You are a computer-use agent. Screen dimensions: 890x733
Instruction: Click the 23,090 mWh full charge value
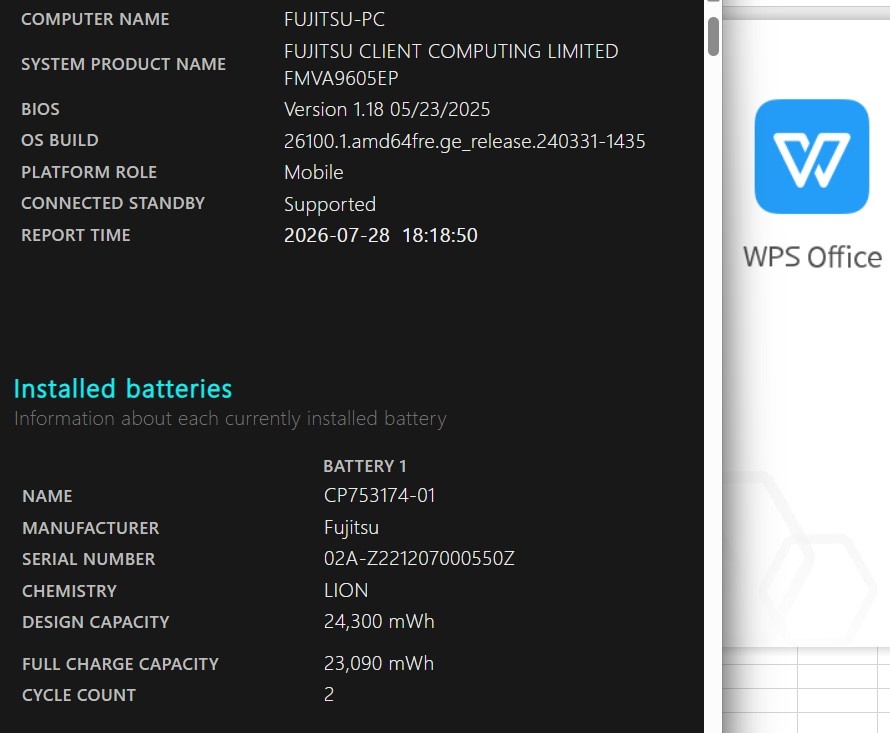tap(379, 663)
